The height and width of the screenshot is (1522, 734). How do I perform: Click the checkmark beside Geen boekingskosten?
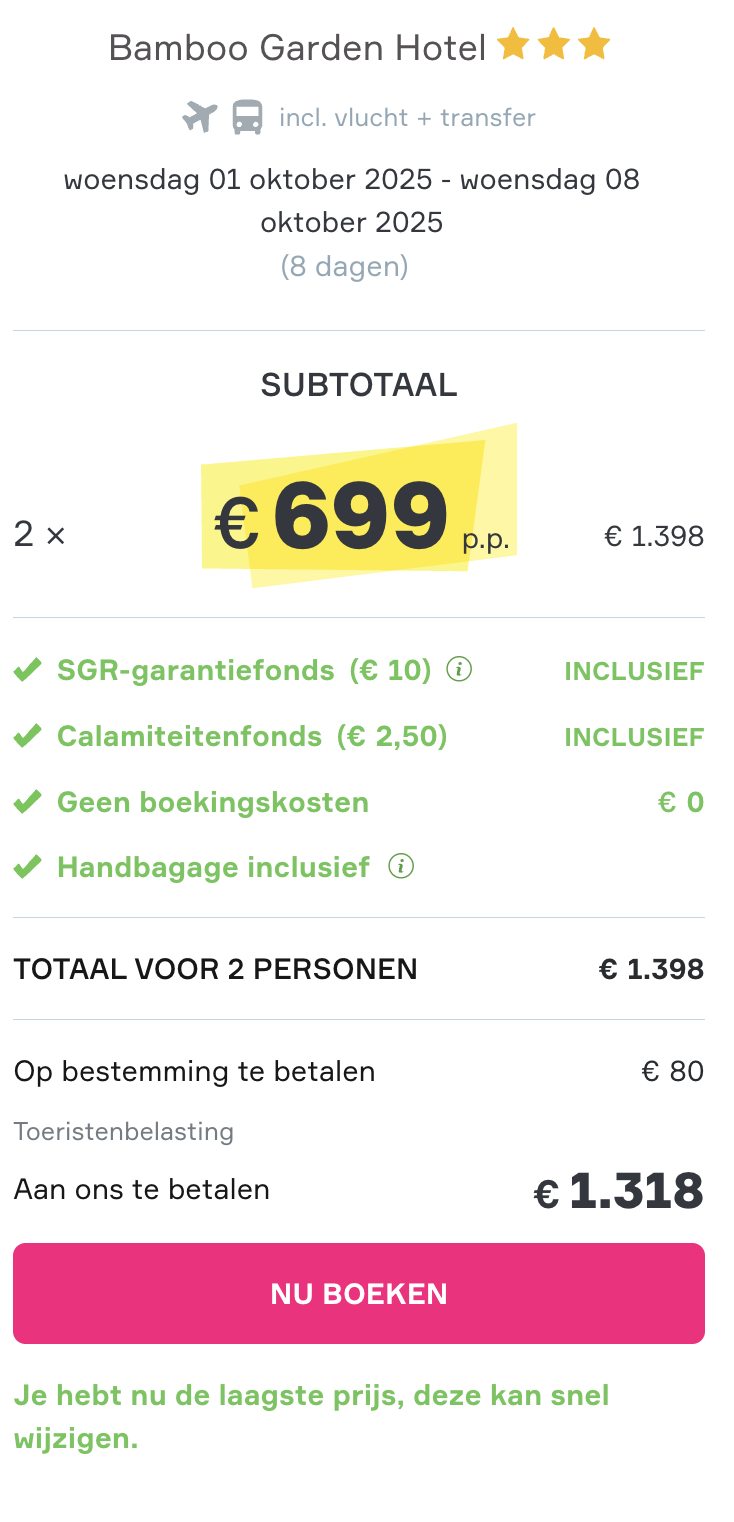[x=28, y=802]
